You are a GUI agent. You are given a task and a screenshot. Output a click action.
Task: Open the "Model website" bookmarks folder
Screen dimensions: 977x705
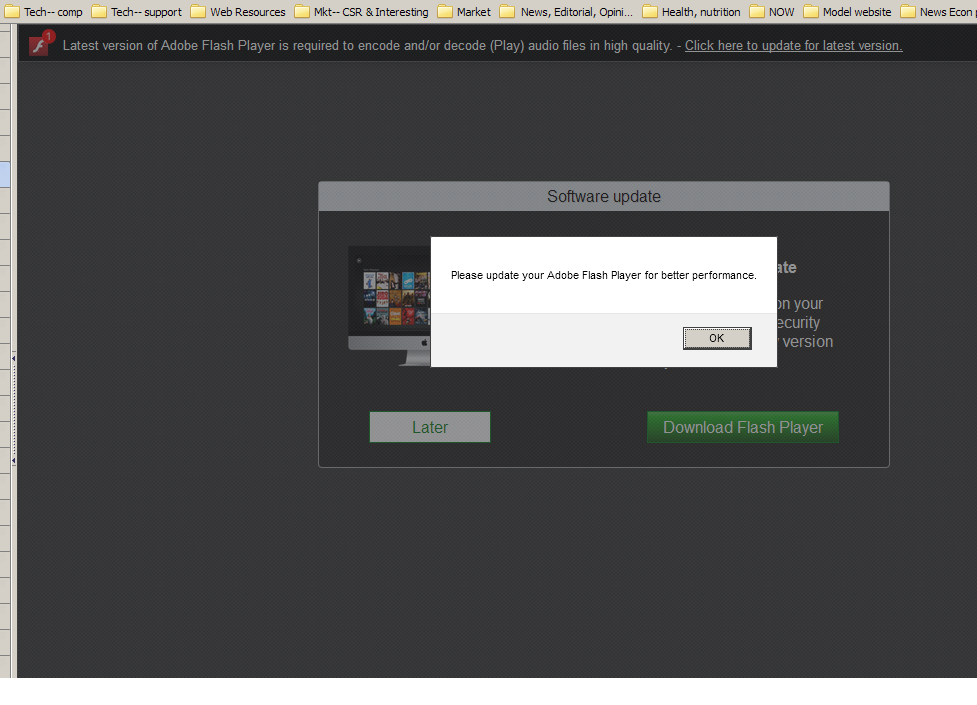click(847, 12)
